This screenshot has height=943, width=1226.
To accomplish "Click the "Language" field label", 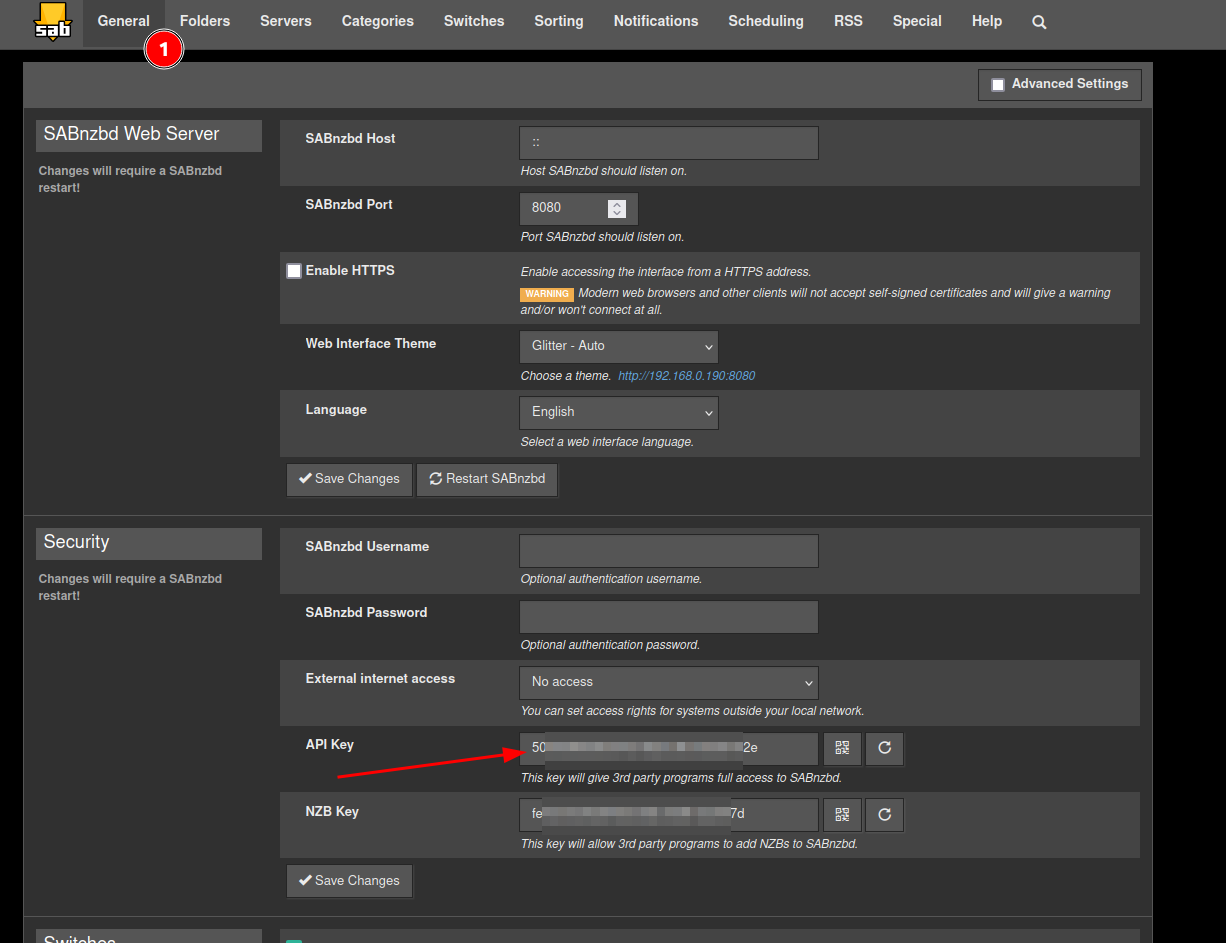I will [x=336, y=410].
